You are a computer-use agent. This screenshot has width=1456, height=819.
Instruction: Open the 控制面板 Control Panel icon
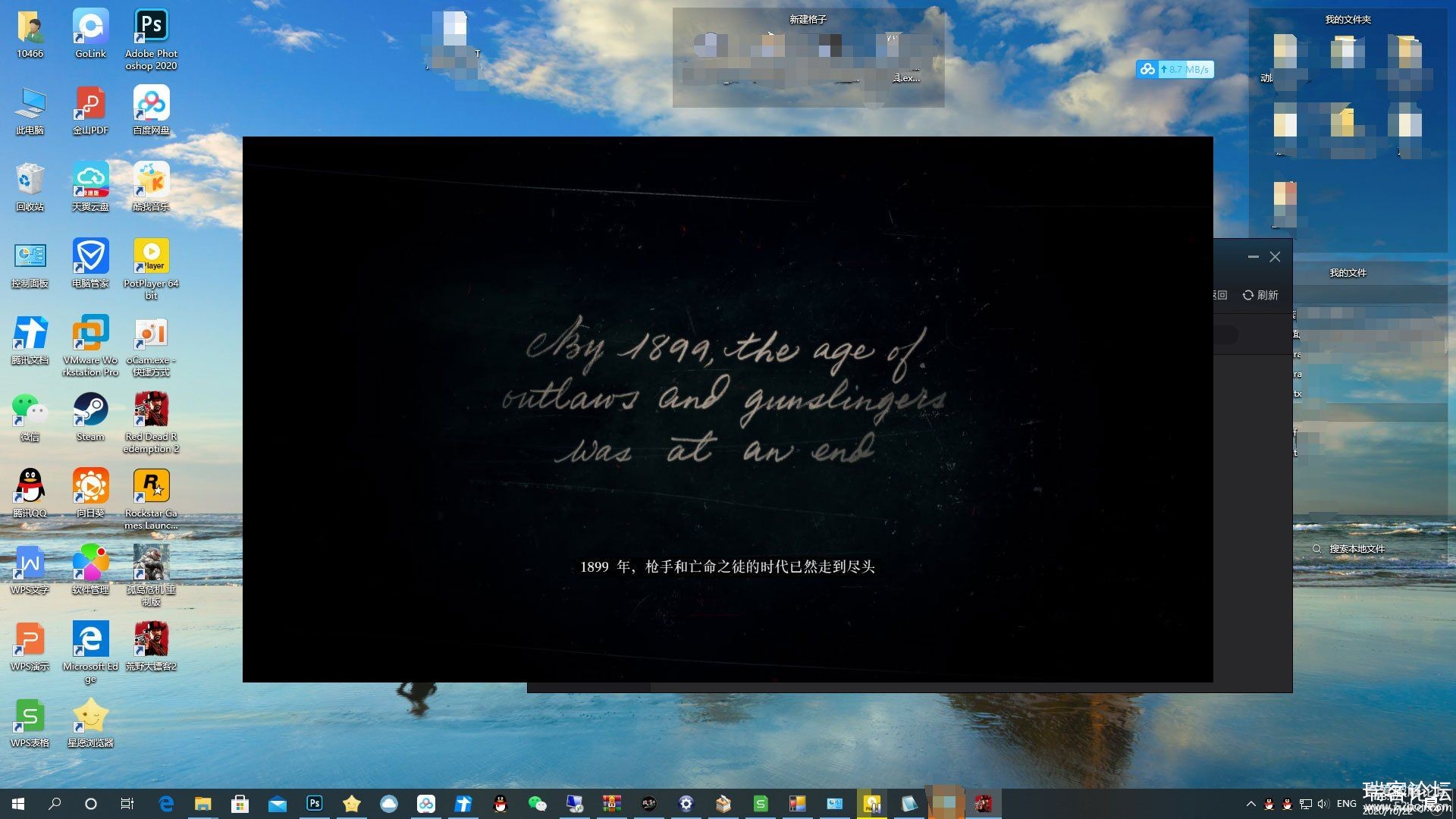[x=30, y=264]
